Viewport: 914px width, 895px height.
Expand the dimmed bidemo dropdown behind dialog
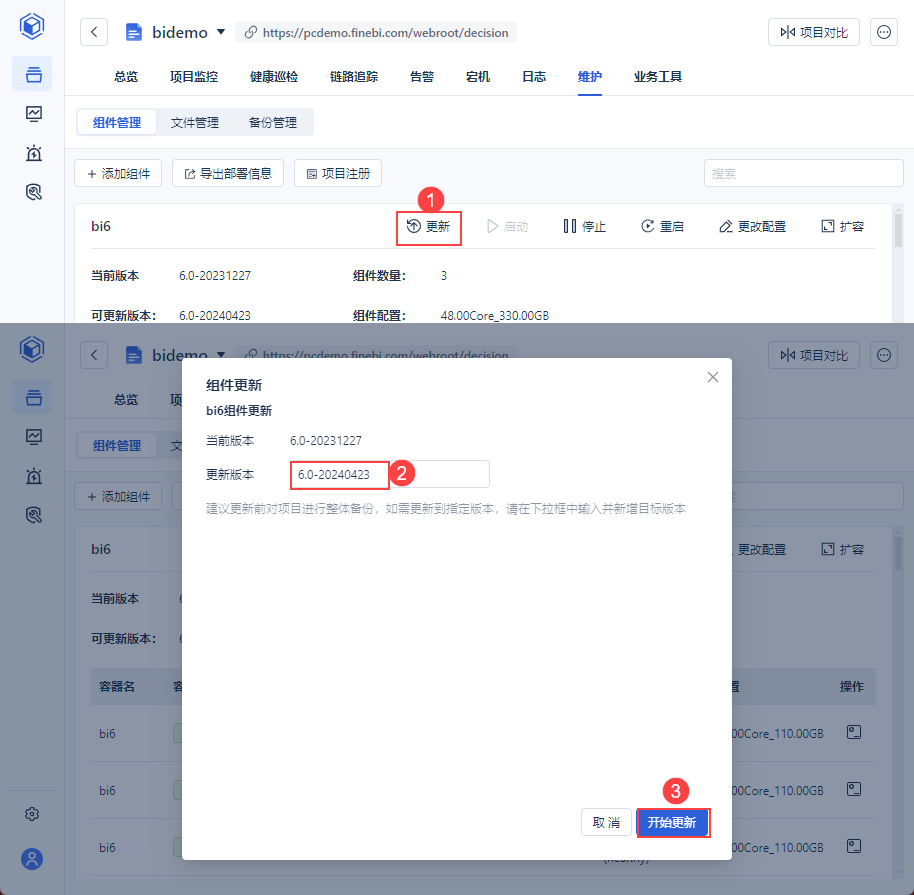[221, 355]
